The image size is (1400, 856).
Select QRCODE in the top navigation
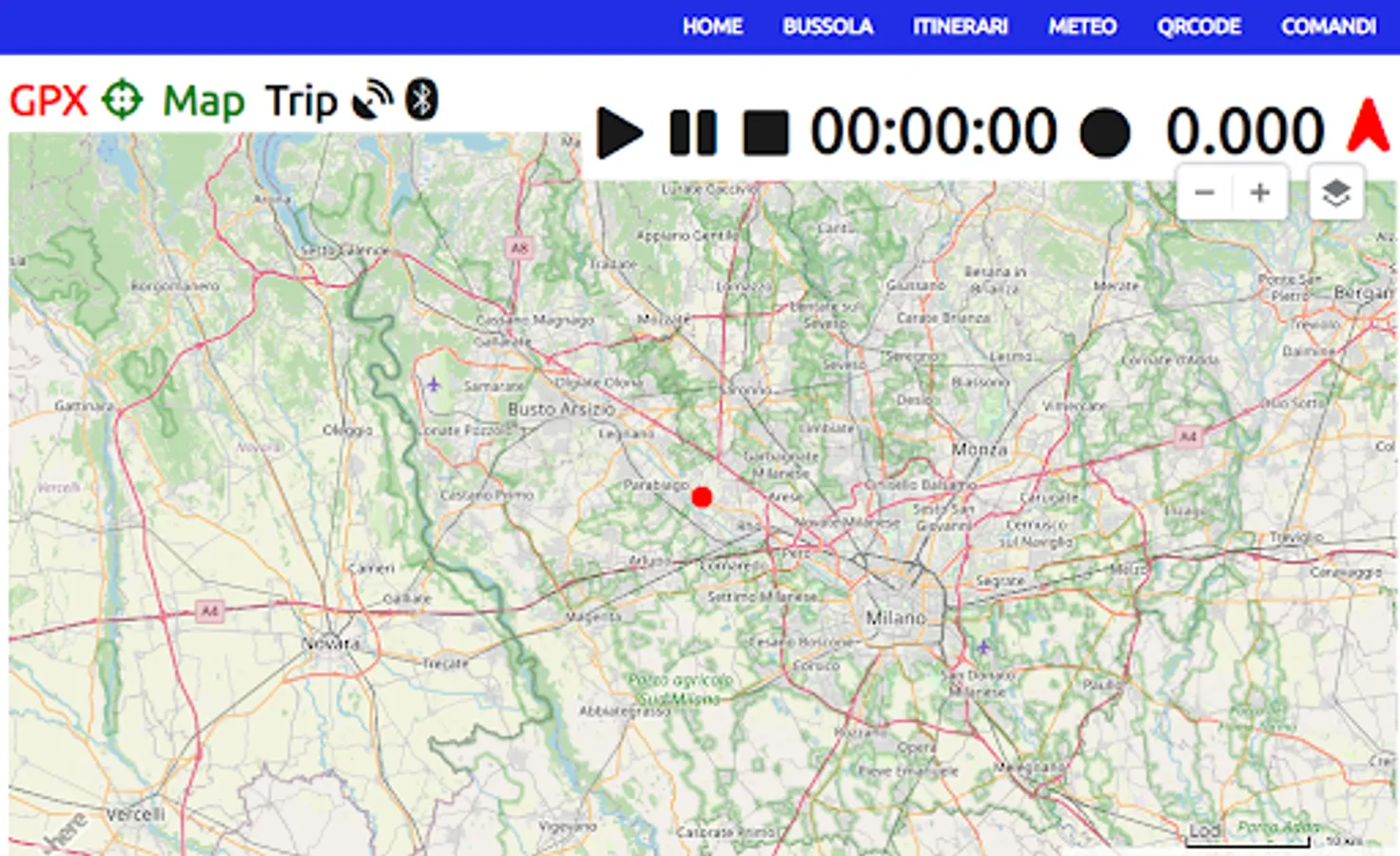tap(1198, 27)
